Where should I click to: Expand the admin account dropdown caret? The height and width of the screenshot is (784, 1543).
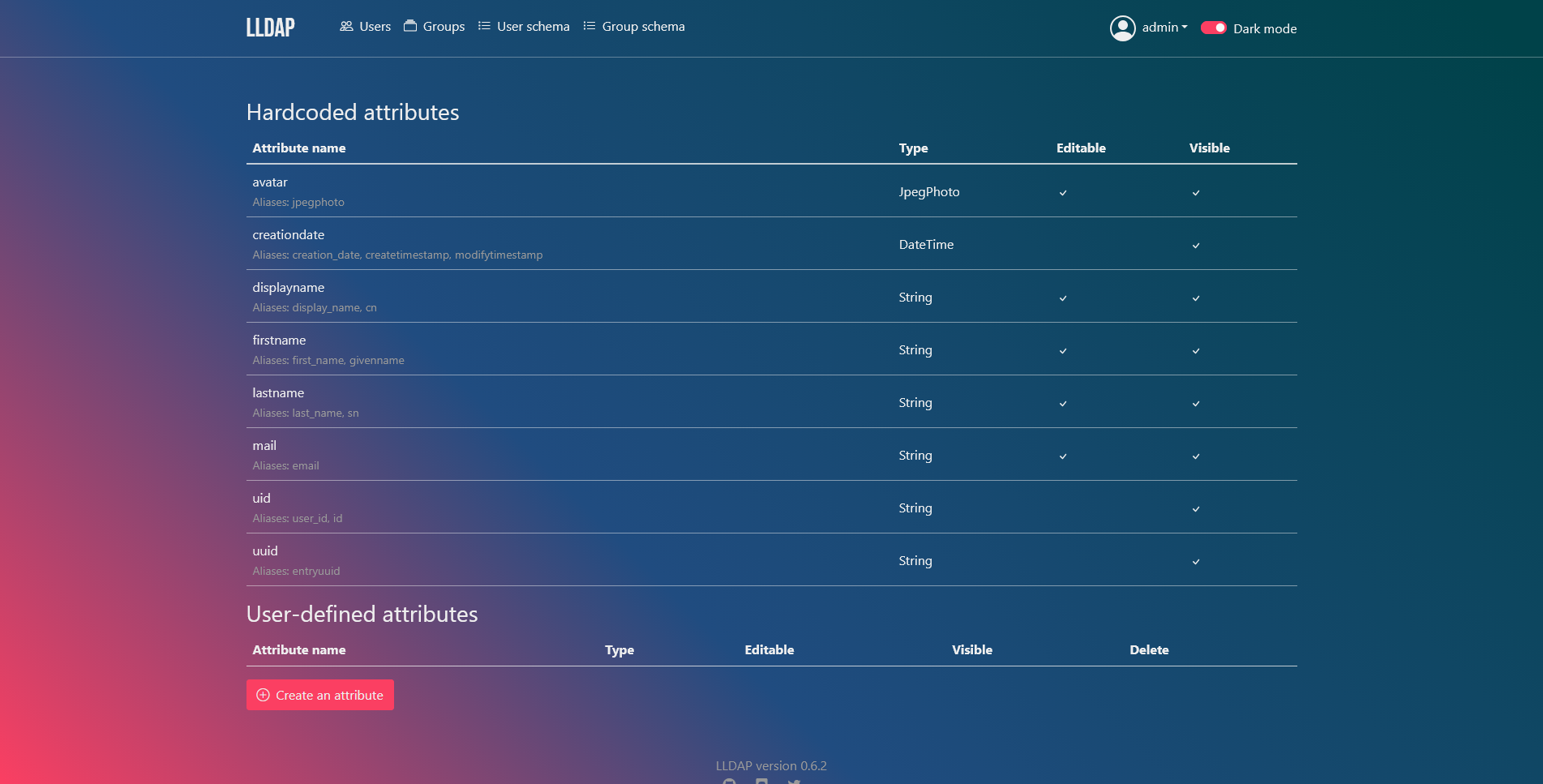coord(1185,28)
